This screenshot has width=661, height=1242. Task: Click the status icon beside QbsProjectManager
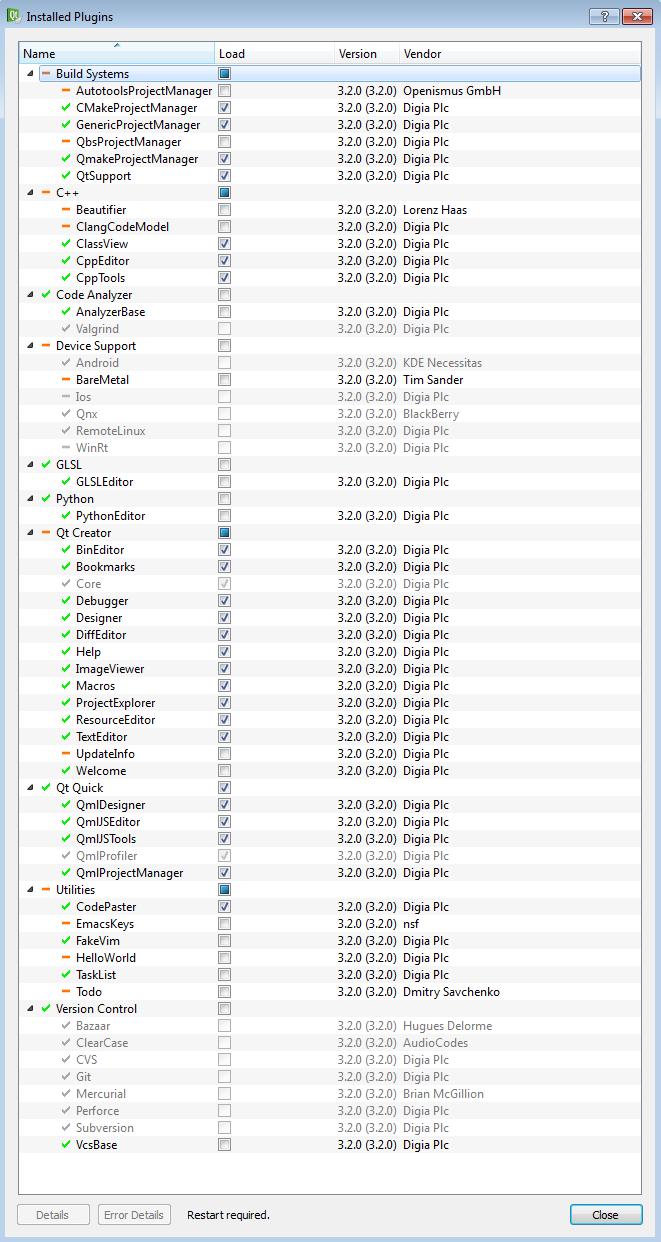pos(66,142)
